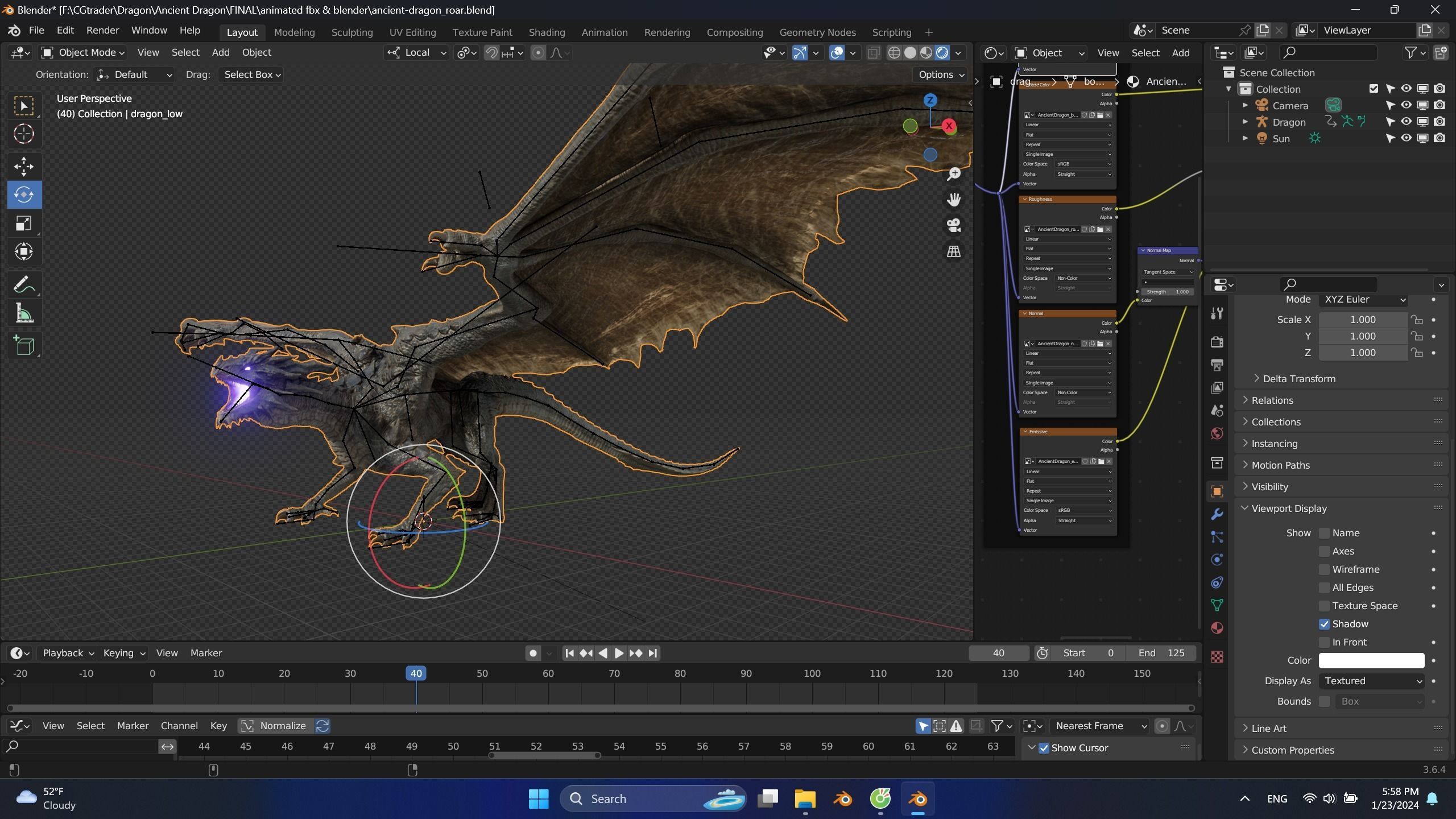The image size is (1456, 819).
Task: Open the Render properties tab
Action: point(1217,342)
